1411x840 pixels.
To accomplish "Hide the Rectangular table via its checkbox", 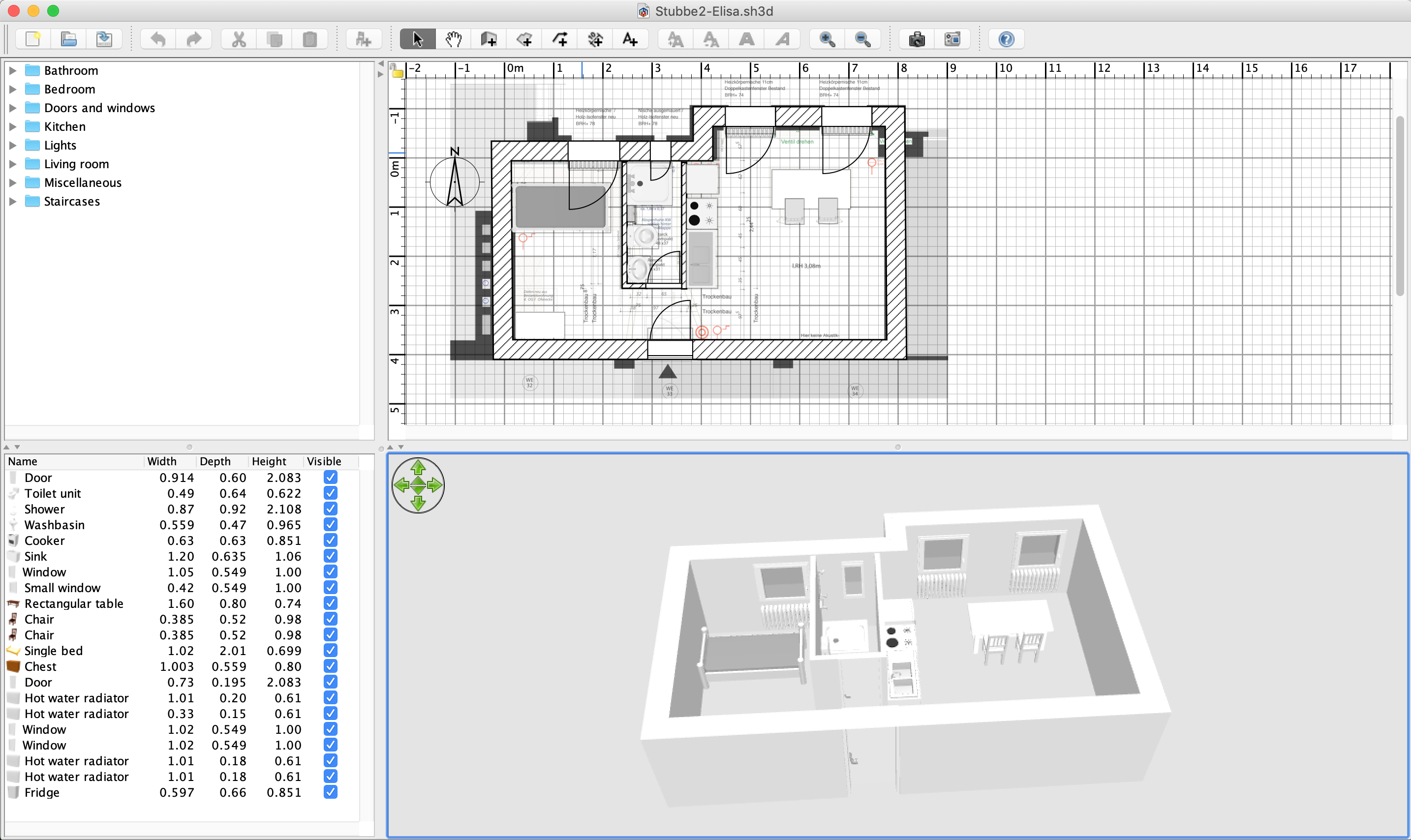I will pyautogui.click(x=331, y=603).
